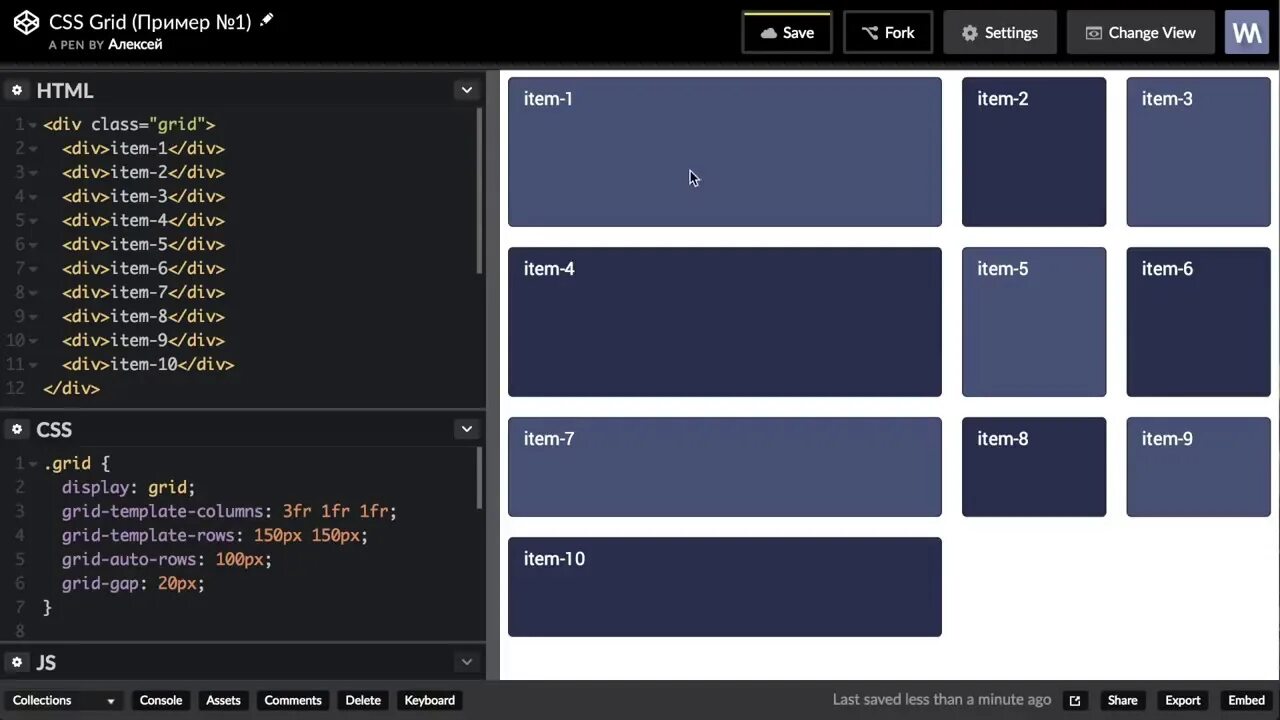Click the CodePen logo
This screenshot has height=720, width=1280.
26,22
